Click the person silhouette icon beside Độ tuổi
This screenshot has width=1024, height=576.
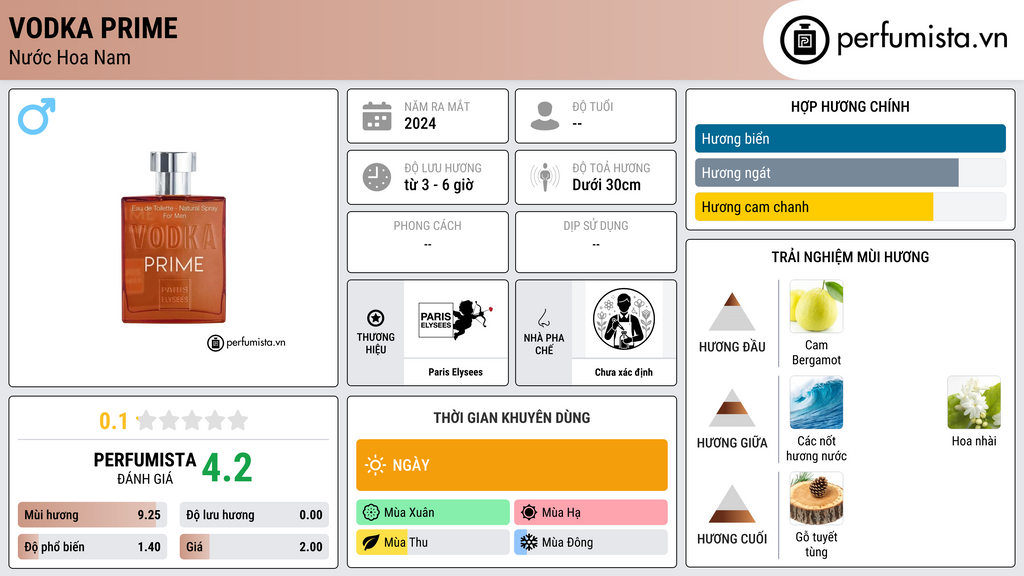[545, 116]
